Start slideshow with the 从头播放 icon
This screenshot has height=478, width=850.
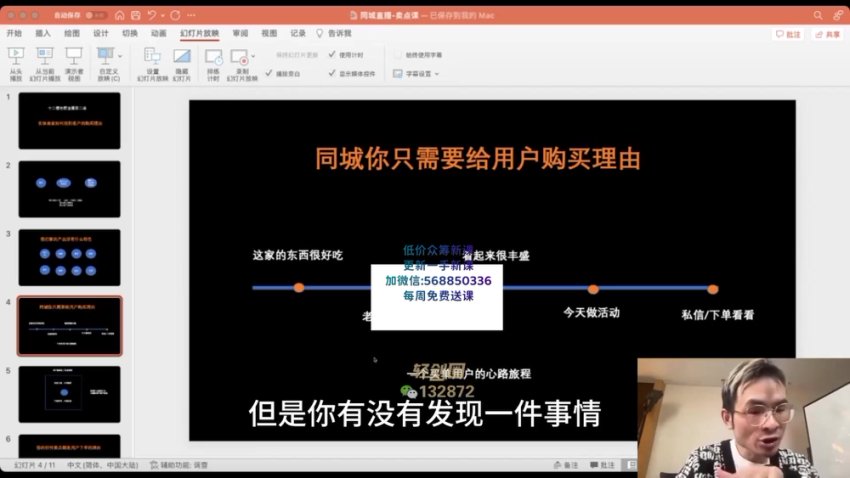click(16, 57)
